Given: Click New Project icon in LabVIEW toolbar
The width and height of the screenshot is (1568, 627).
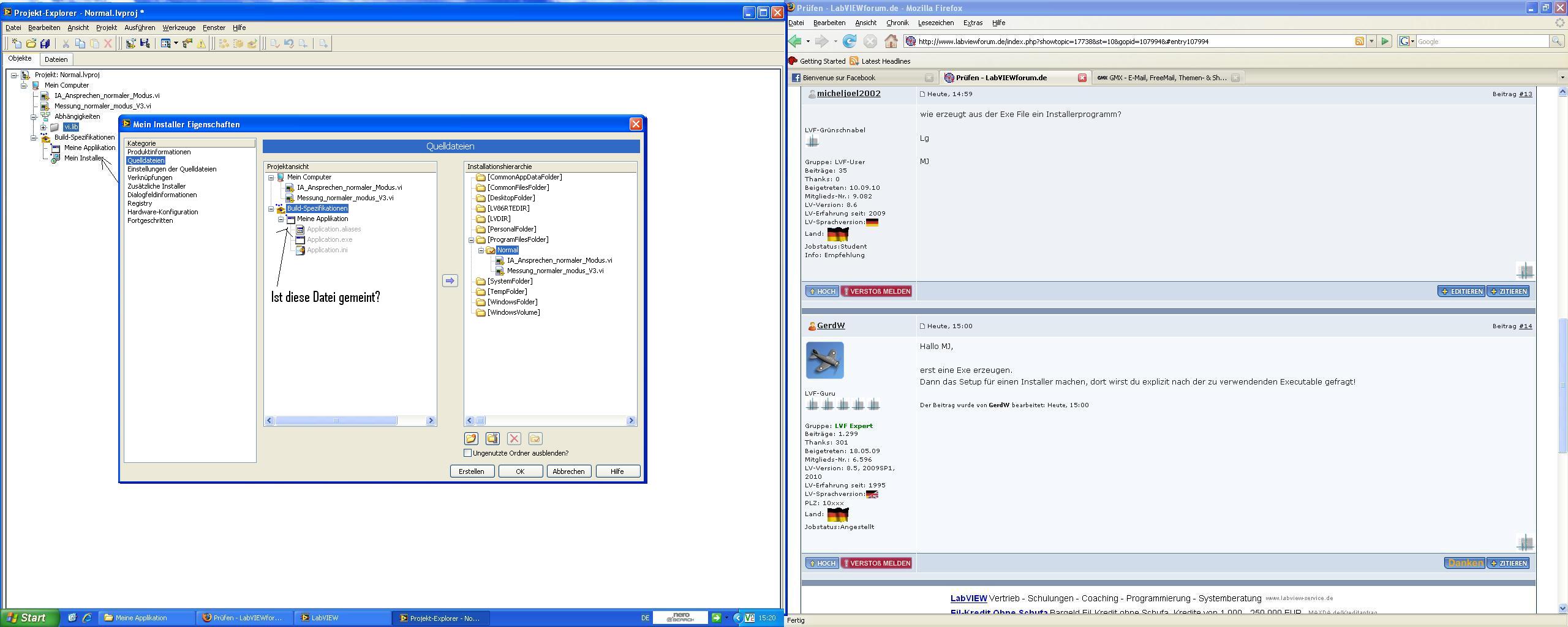Looking at the screenshot, I should (x=17, y=43).
